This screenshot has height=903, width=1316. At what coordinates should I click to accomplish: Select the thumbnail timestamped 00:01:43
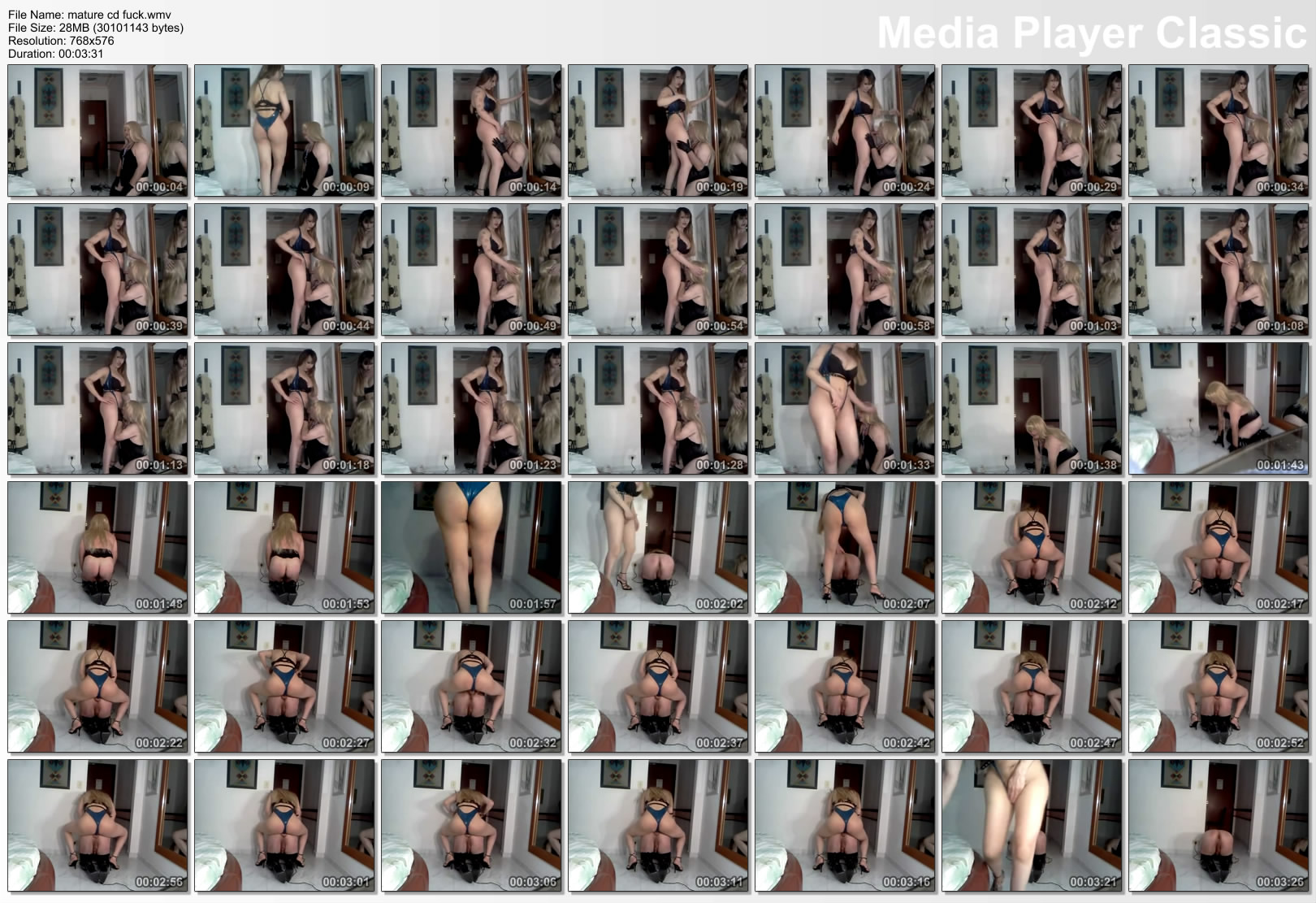(x=1219, y=409)
